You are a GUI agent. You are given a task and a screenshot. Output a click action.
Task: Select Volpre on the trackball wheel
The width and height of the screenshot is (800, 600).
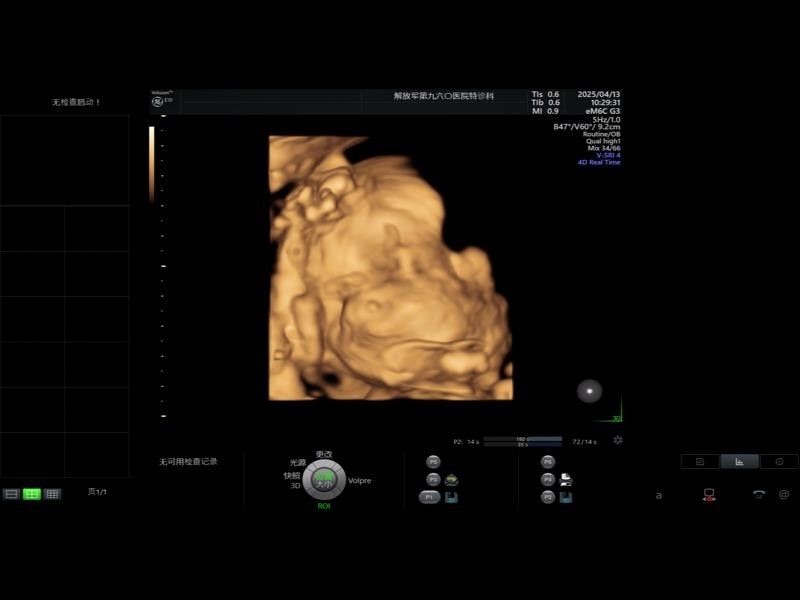[x=360, y=481]
